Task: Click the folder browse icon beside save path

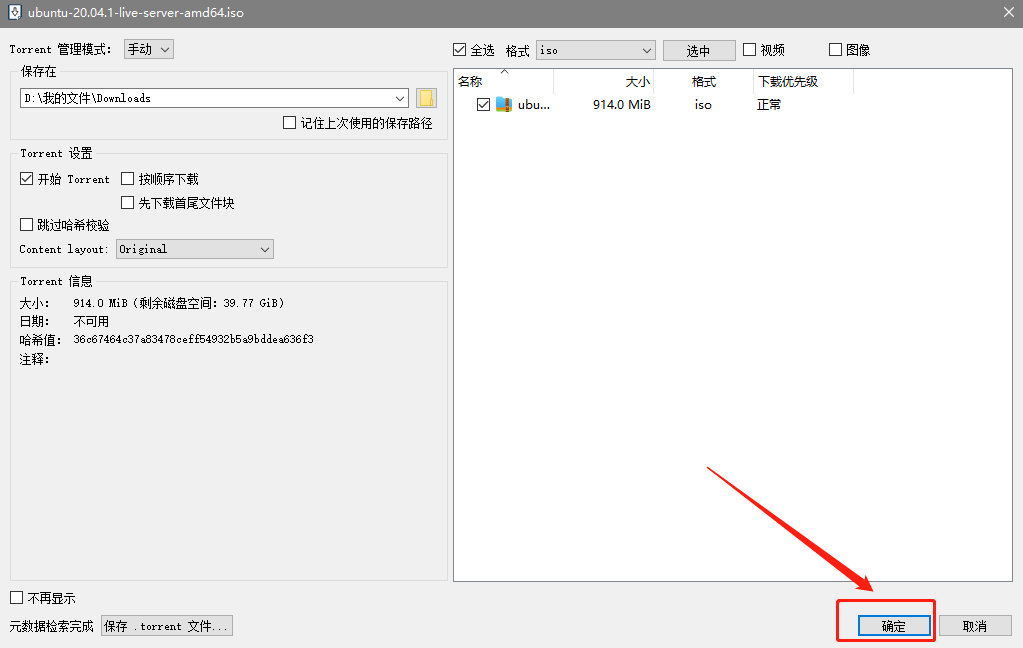Action: [x=426, y=98]
